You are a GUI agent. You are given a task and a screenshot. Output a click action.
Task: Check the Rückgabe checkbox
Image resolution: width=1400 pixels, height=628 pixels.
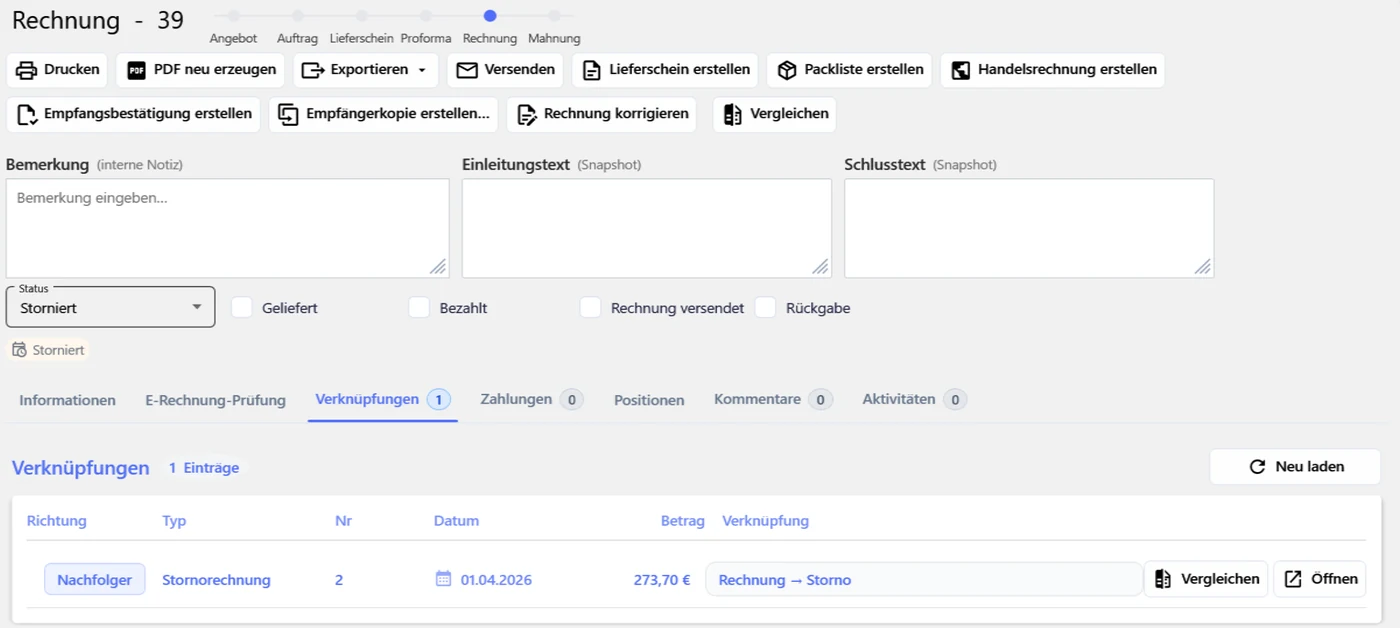[766, 308]
